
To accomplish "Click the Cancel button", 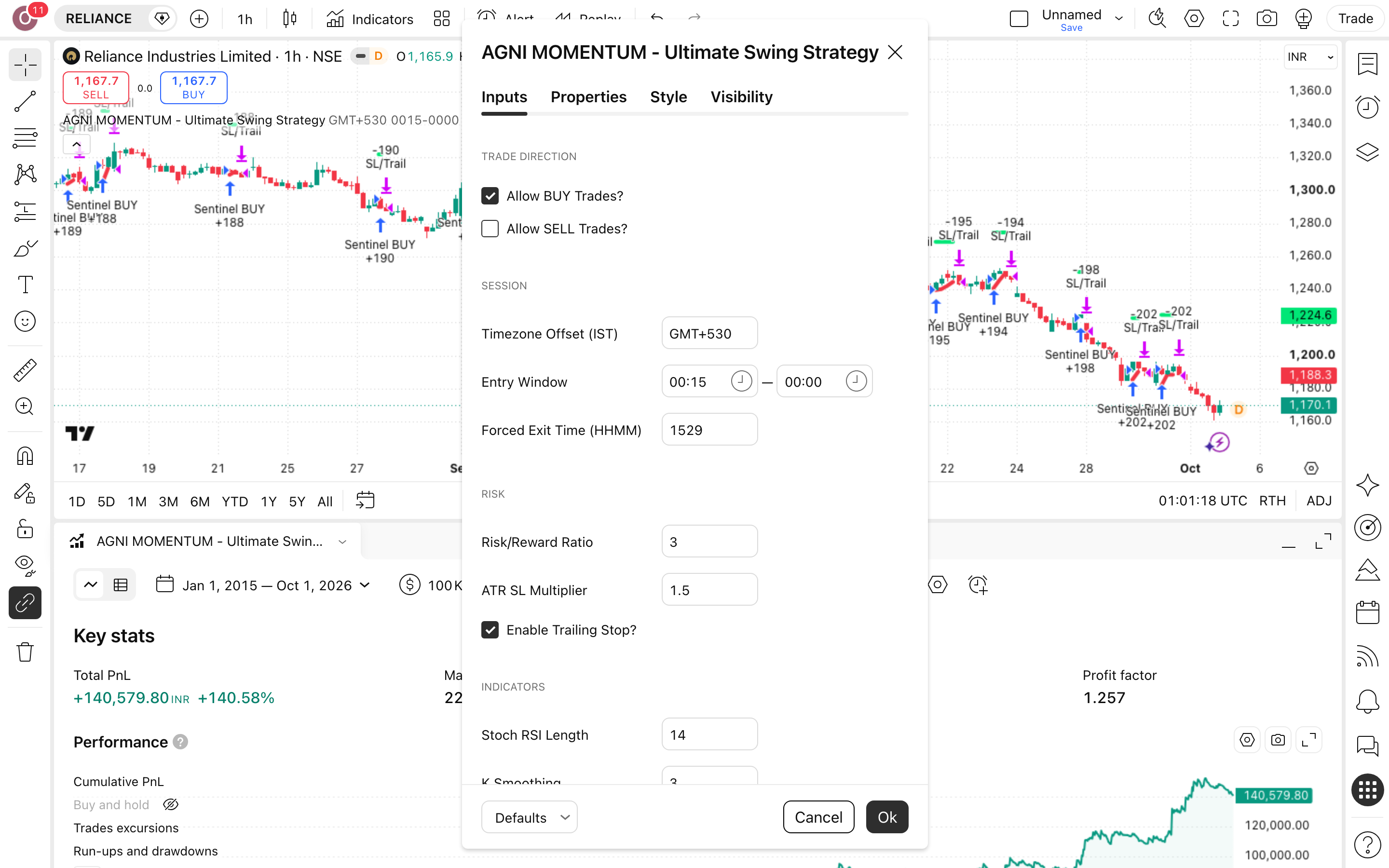I will 818,816.
